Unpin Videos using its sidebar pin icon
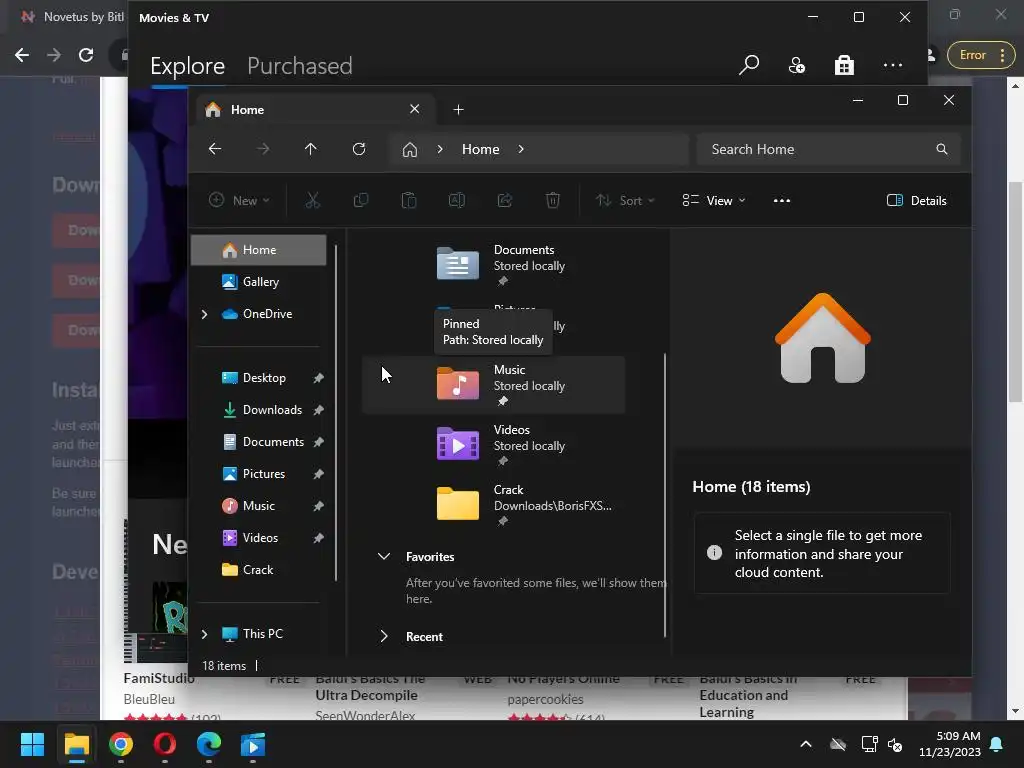 pyautogui.click(x=318, y=538)
